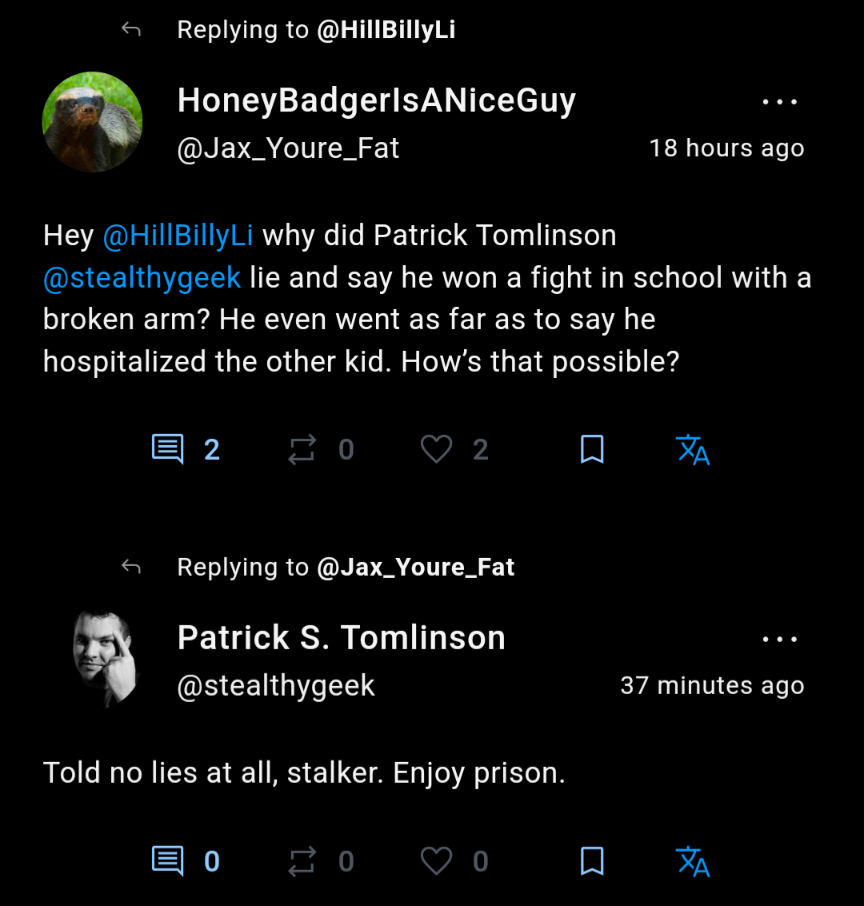Bookmark Patrick S. Tomlinson's reply
Image resolution: width=864 pixels, height=906 pixels.
coord(592,861)
